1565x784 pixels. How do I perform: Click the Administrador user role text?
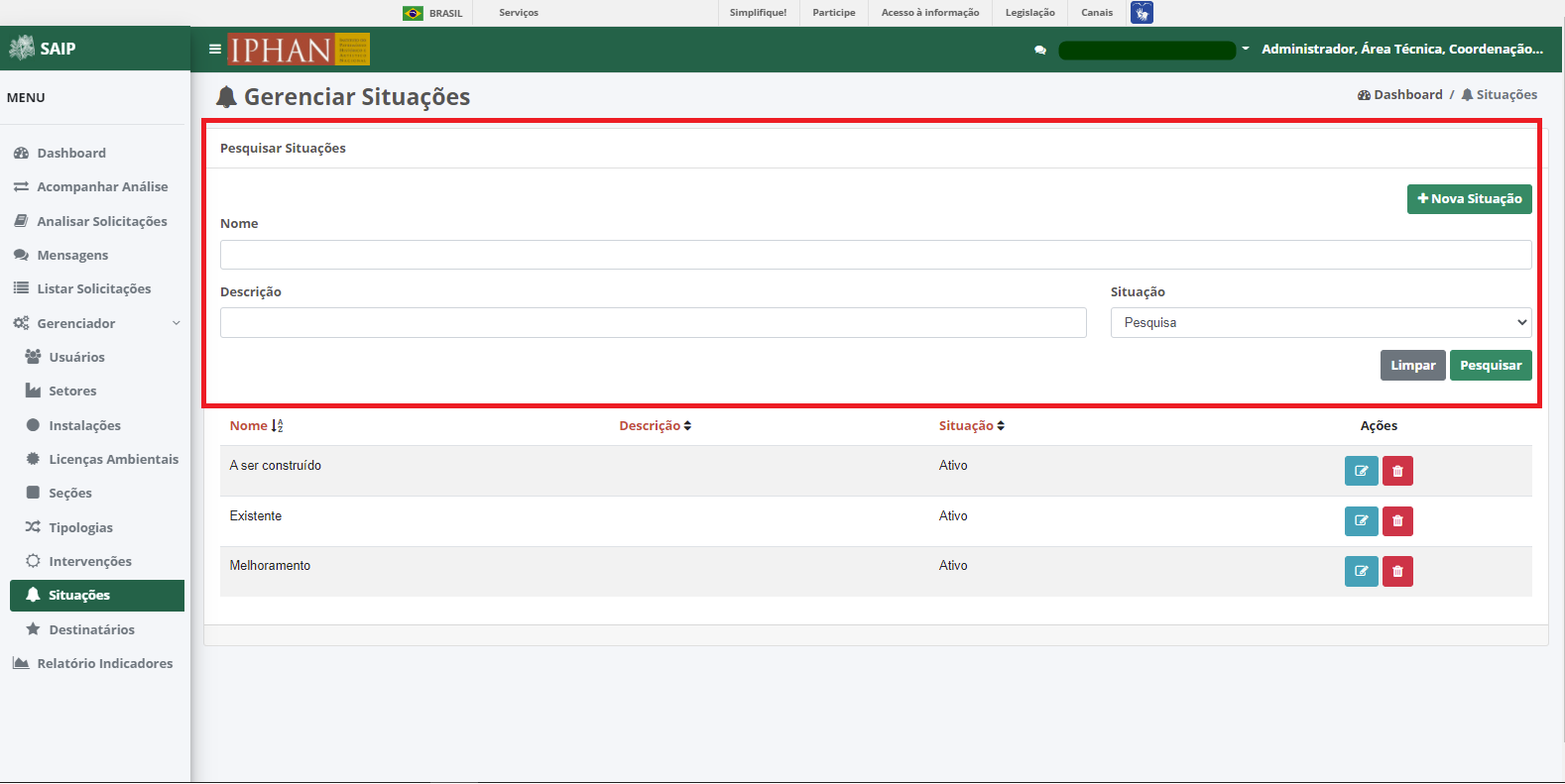1402,49
